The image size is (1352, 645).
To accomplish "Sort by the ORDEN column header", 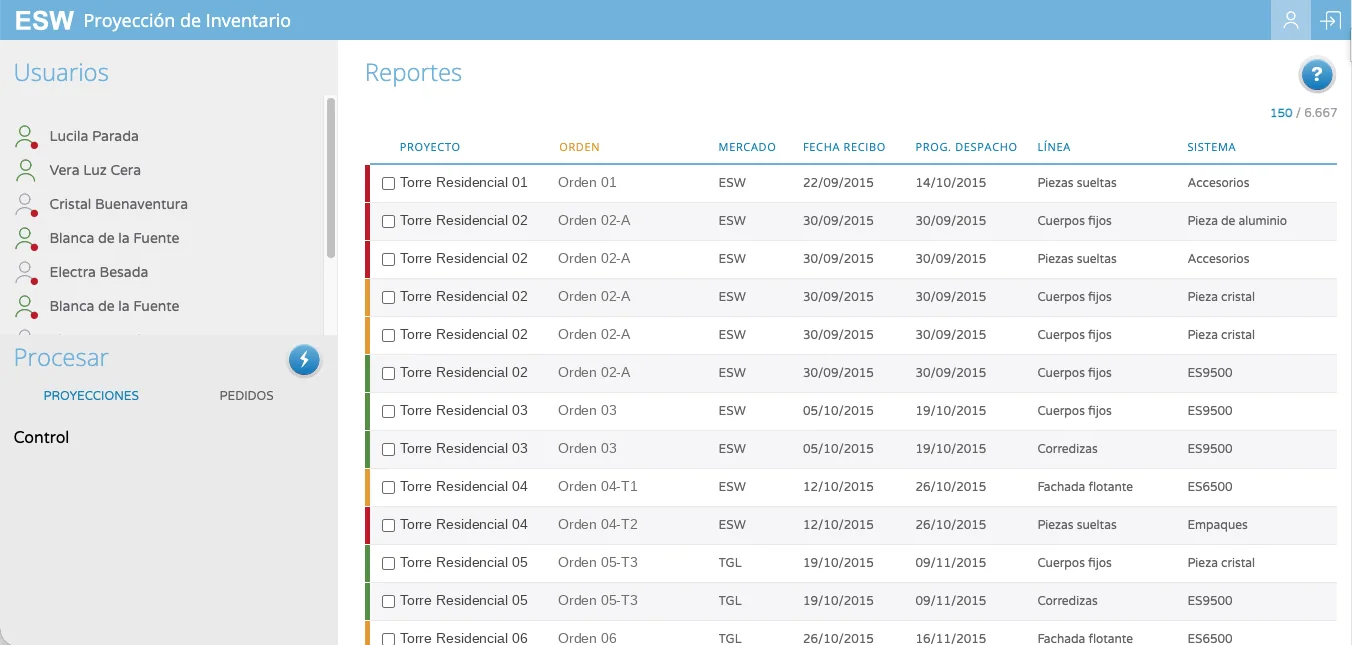I will pos(579,147).
